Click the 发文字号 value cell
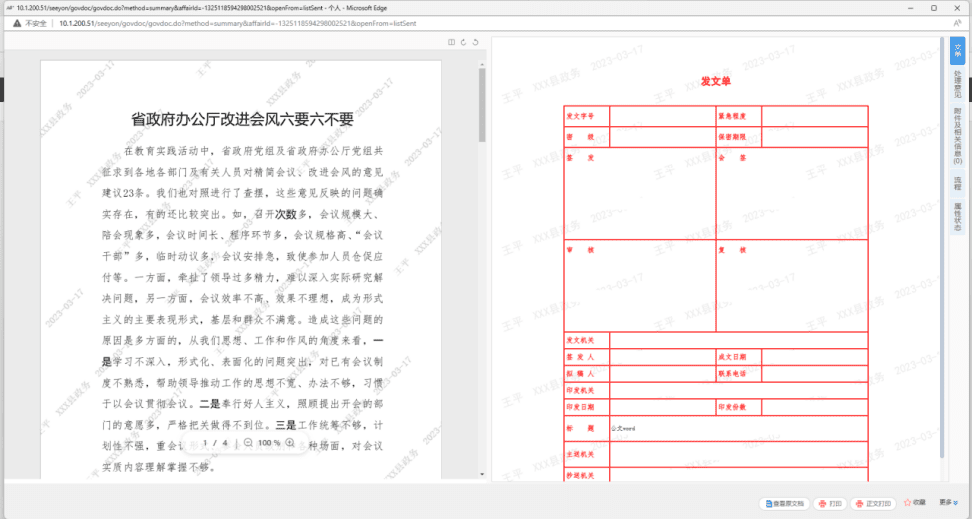The image size is (973, 520). (663, 116)
